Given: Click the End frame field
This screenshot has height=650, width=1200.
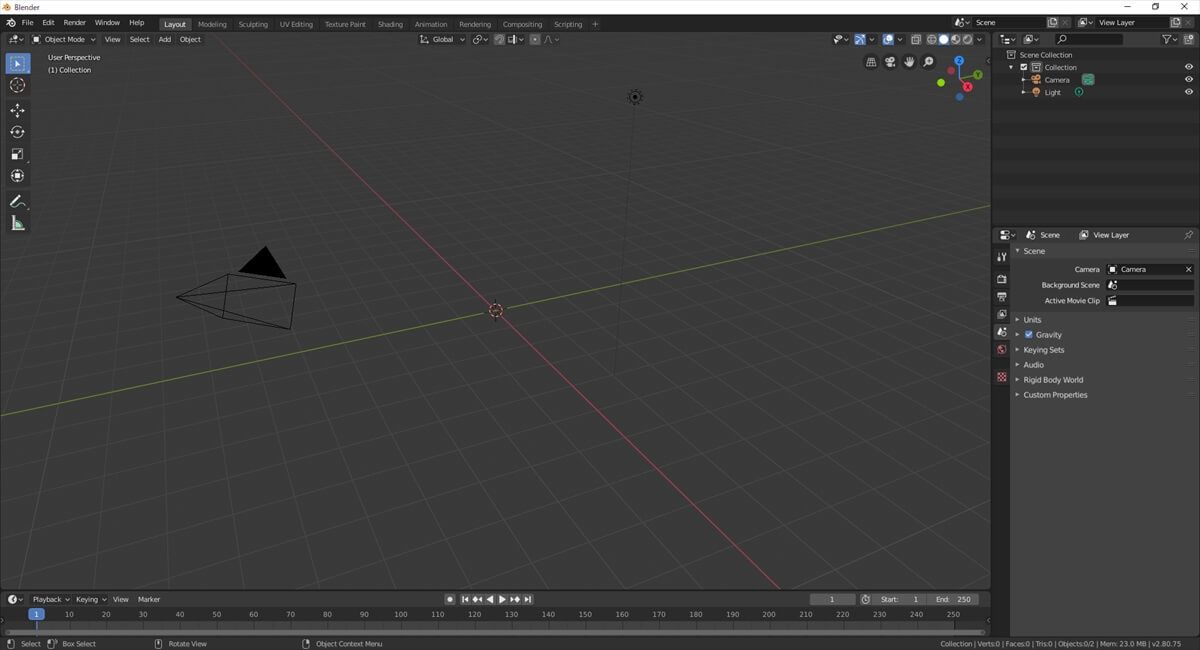Looking at the screenshot, I should point(953,599).
